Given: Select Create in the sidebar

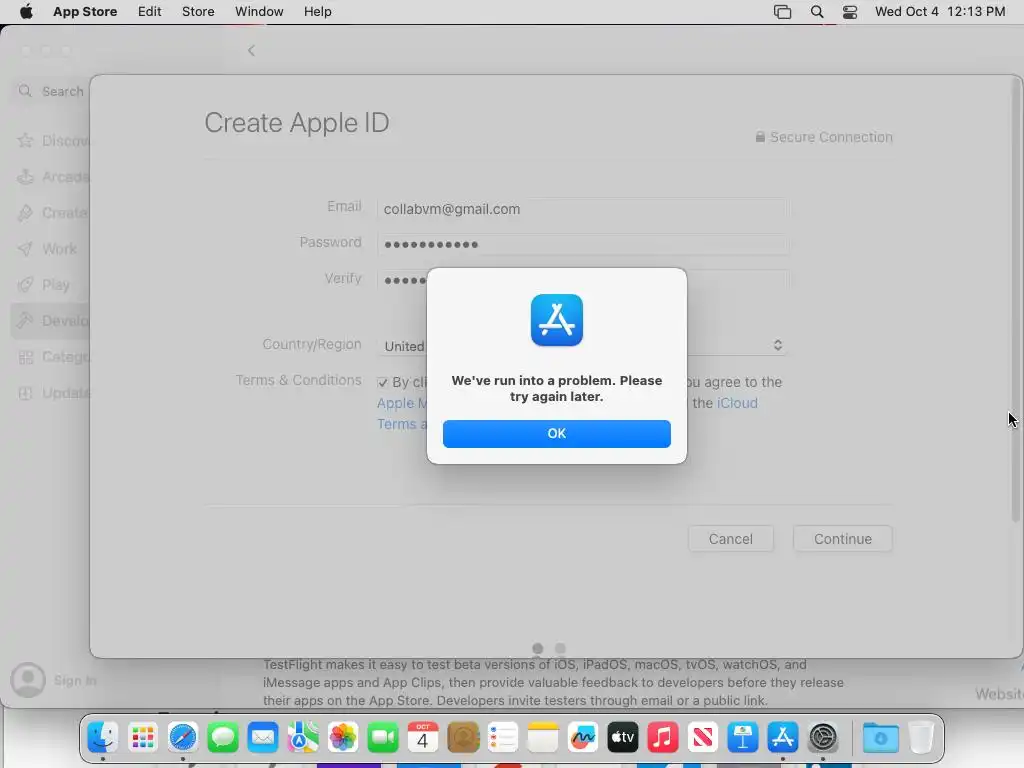Looking at the screenshot, I should point(52,213).
